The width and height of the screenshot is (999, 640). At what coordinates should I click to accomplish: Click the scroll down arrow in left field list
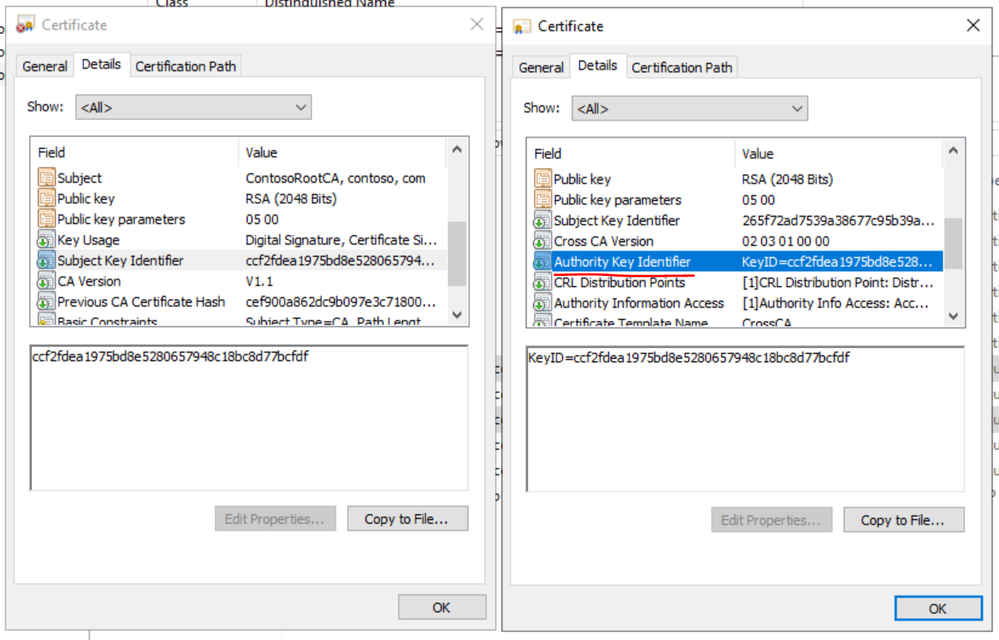(457, 315)
